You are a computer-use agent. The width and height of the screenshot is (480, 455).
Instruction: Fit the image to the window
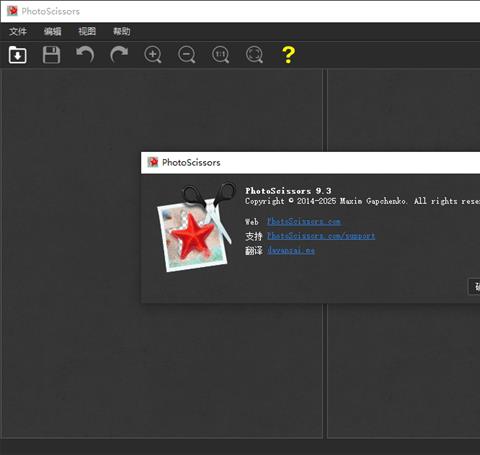(254, 55)
